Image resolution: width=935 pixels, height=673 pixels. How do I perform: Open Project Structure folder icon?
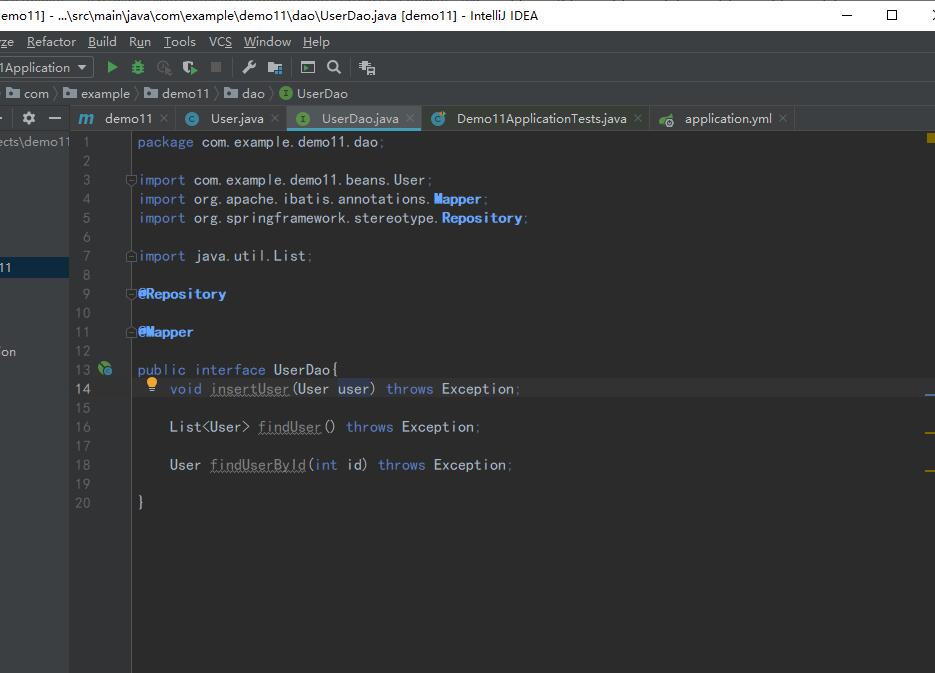(275, 68)
